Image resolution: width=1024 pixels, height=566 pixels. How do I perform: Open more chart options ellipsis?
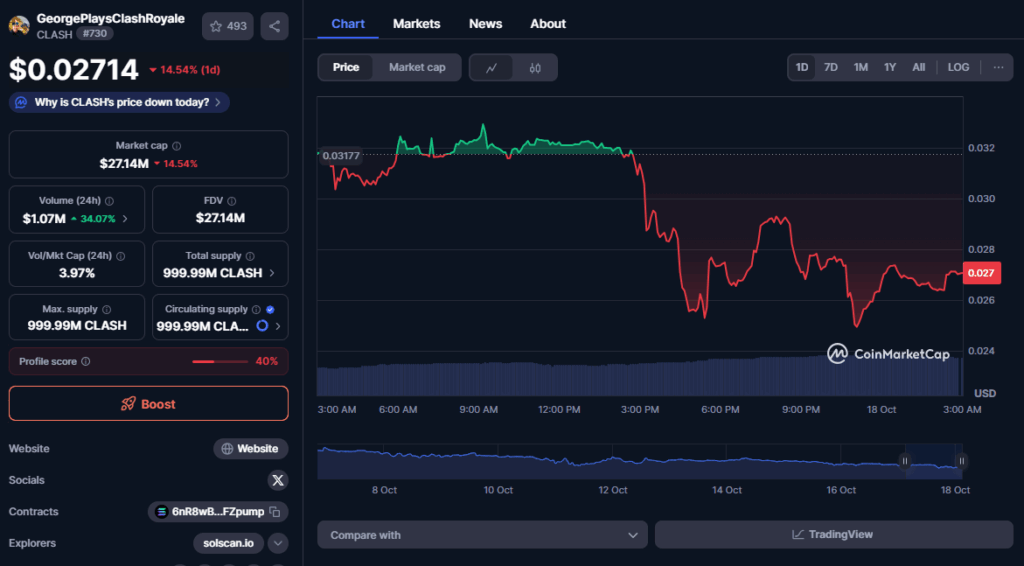[998, 67]
